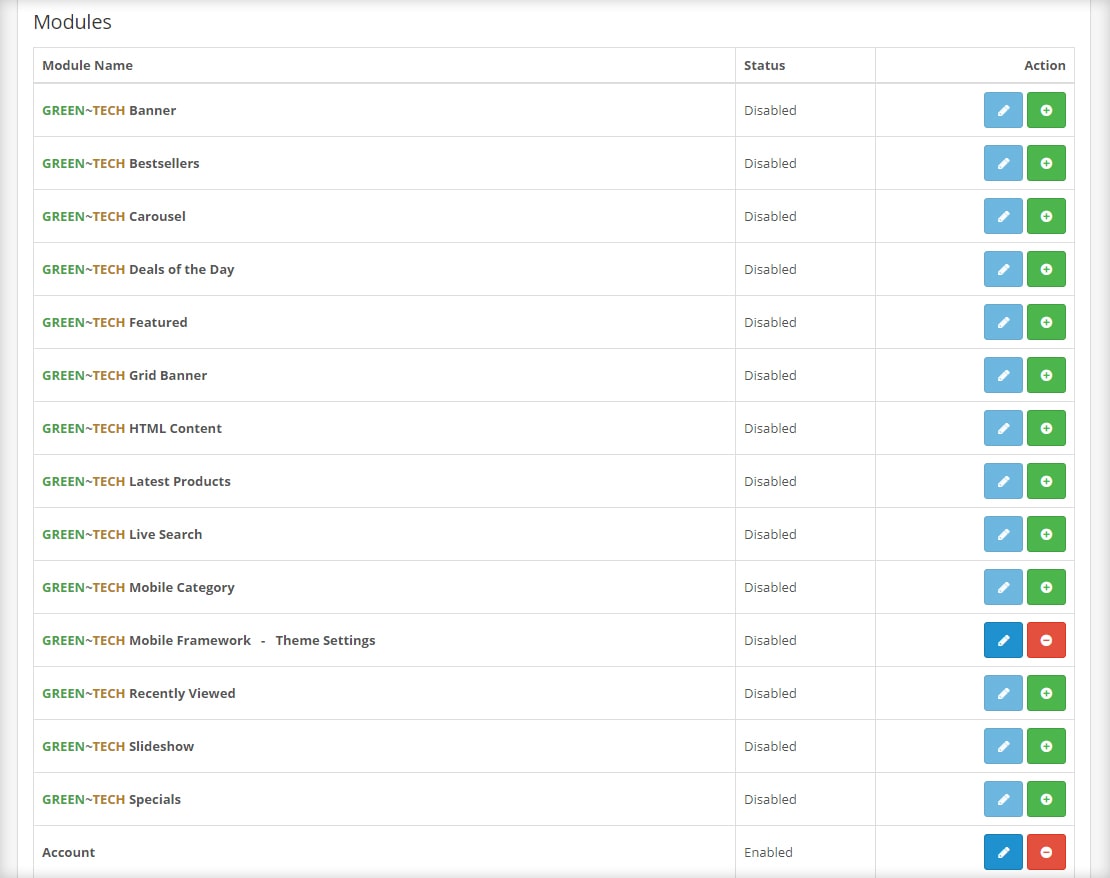Click the 'Action' column header
This screenshot has width=1110, height=878.
coord(1045,65)
